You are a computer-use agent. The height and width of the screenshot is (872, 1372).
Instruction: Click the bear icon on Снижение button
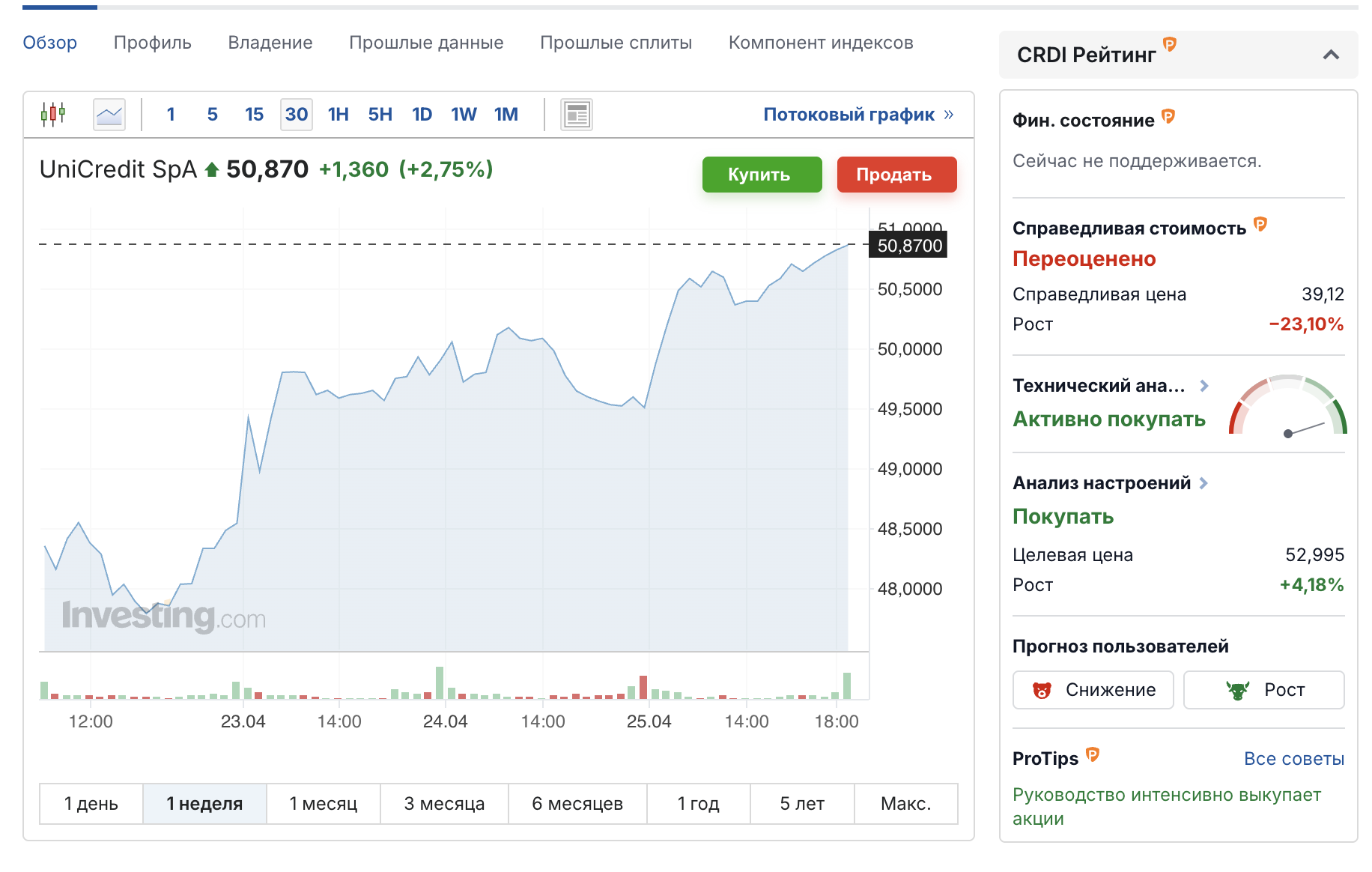click(x=1042, y=690)
